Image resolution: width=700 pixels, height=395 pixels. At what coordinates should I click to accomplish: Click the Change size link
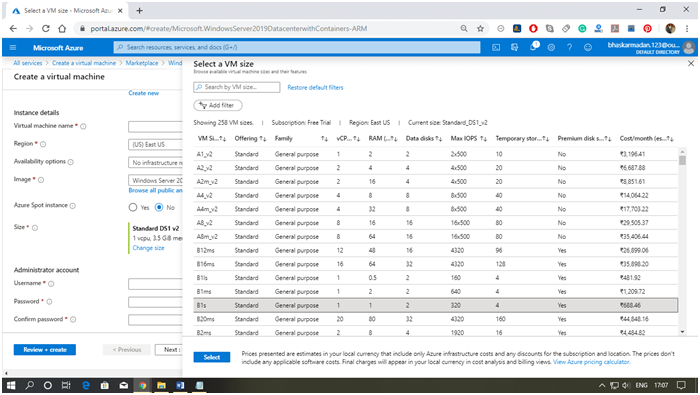click(148, 248)
